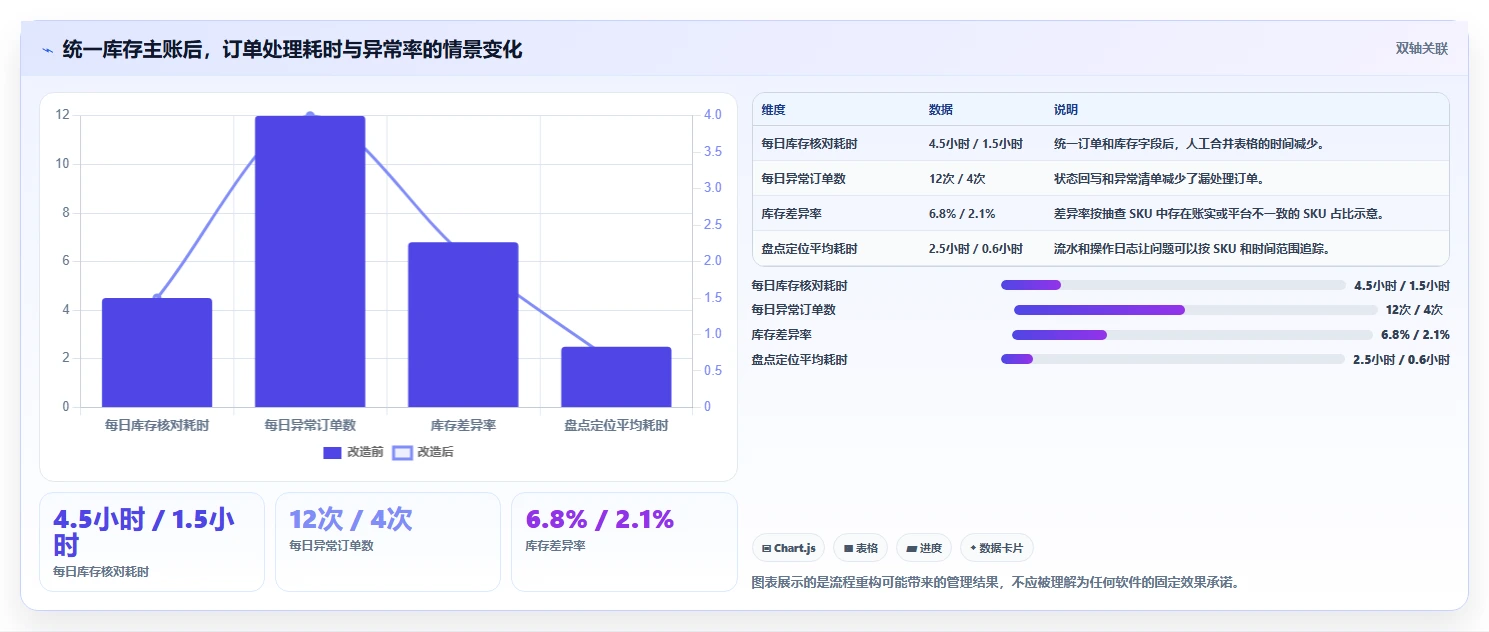Click the disclaimer text starting 图表展示的是流程重构
The width and height of the screenshot is (1489, 632).
pyautogui.click(x=996, y=582)
